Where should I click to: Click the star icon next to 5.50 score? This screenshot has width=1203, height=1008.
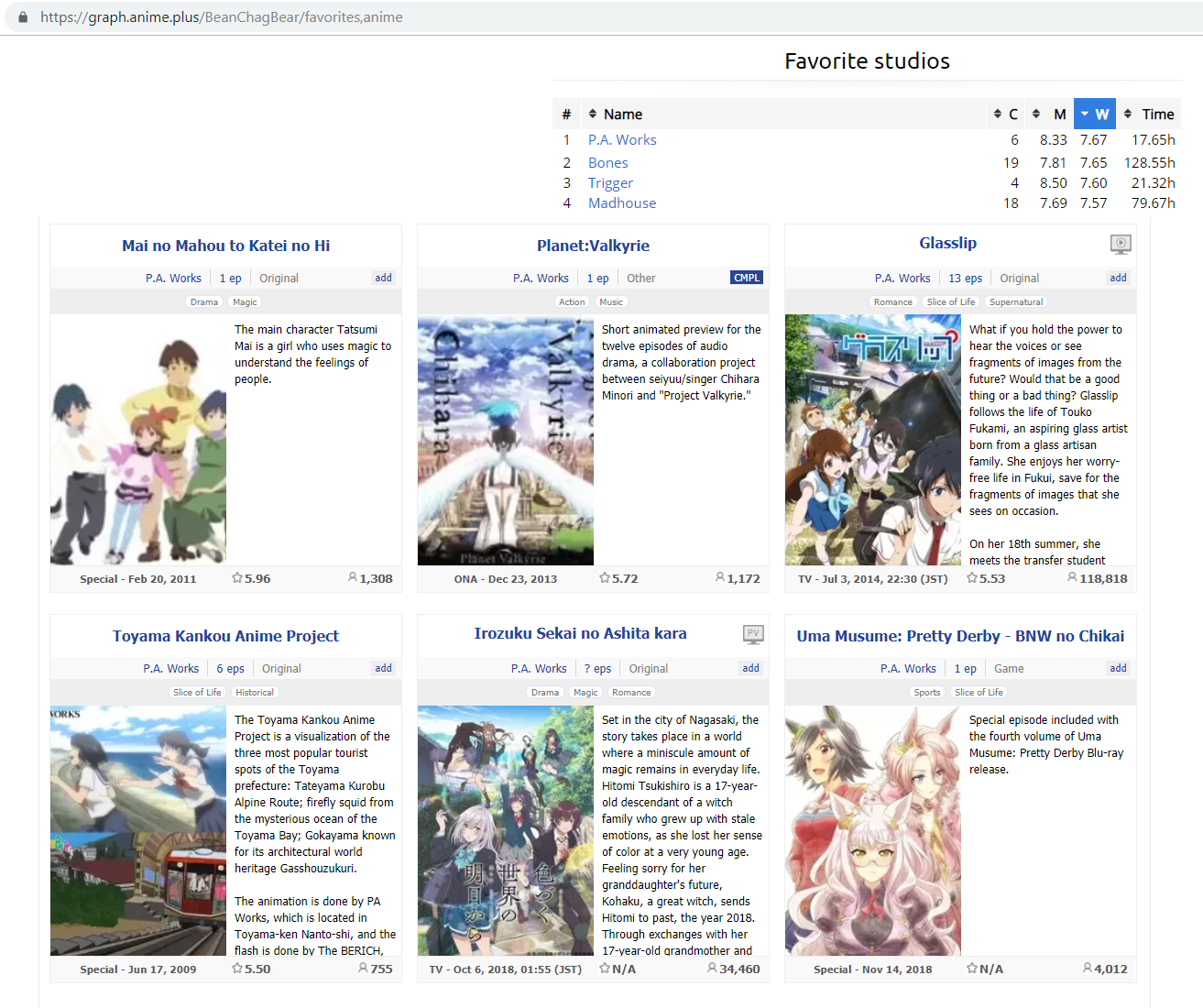point(237,969)
